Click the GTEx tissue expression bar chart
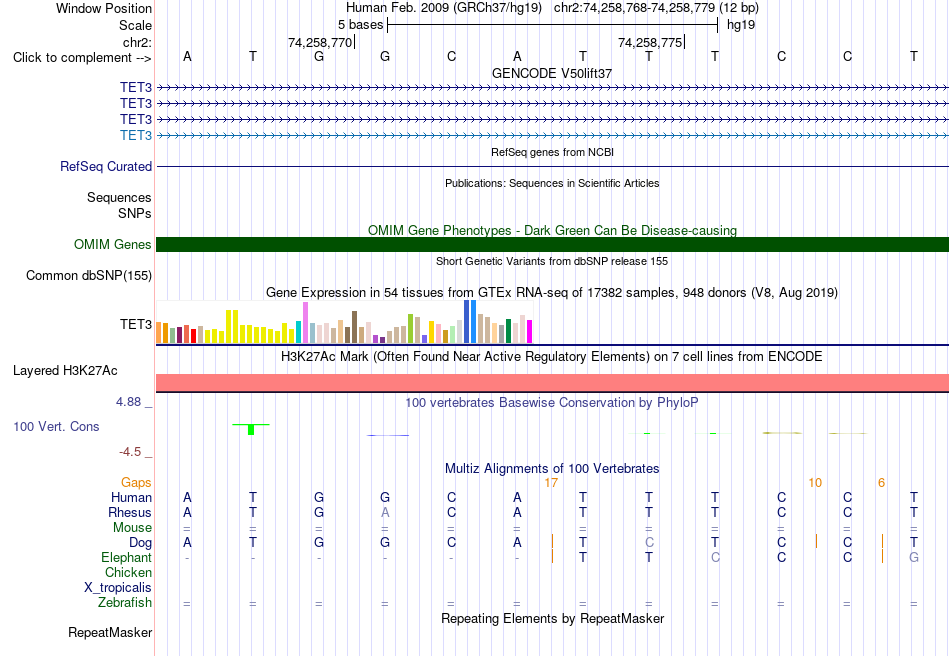Viewport: 950px width, 656px height. pyautogui.click(x=344, y=322)
